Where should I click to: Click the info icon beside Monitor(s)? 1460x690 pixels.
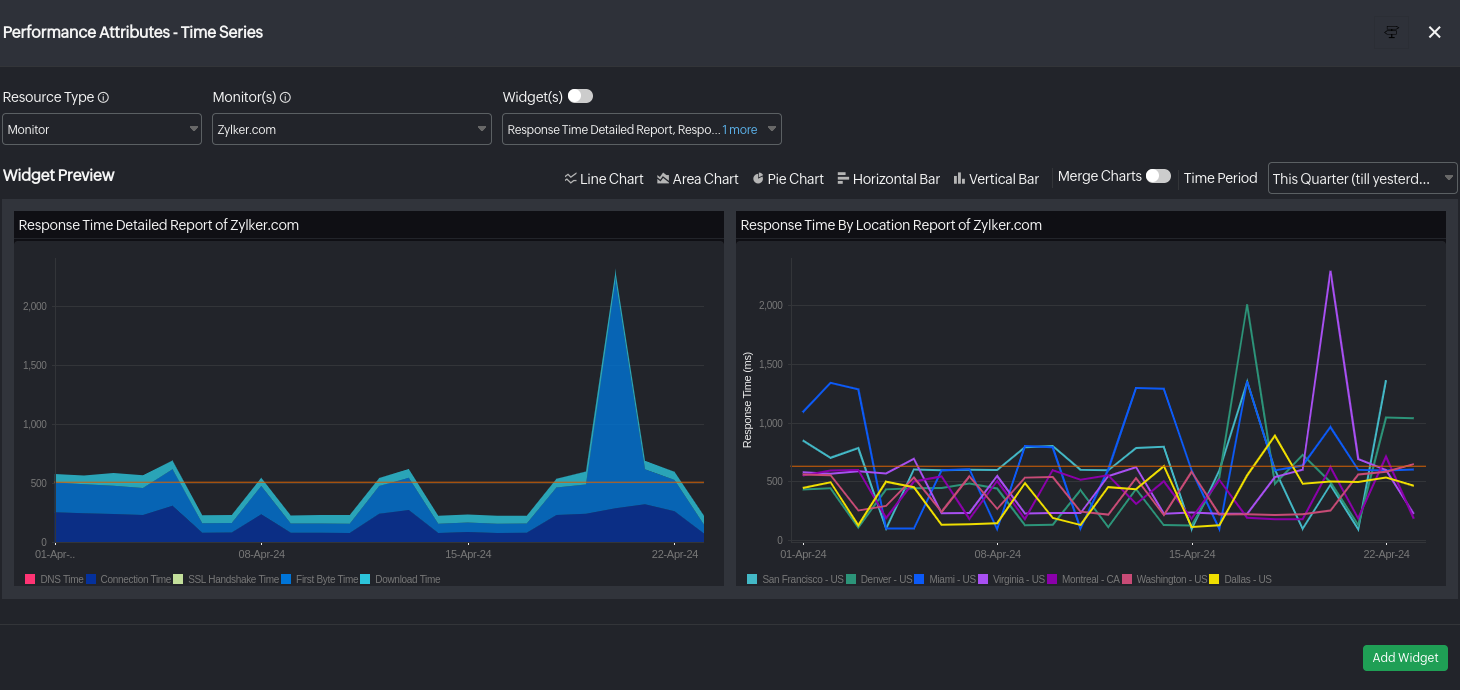[286, 97]
